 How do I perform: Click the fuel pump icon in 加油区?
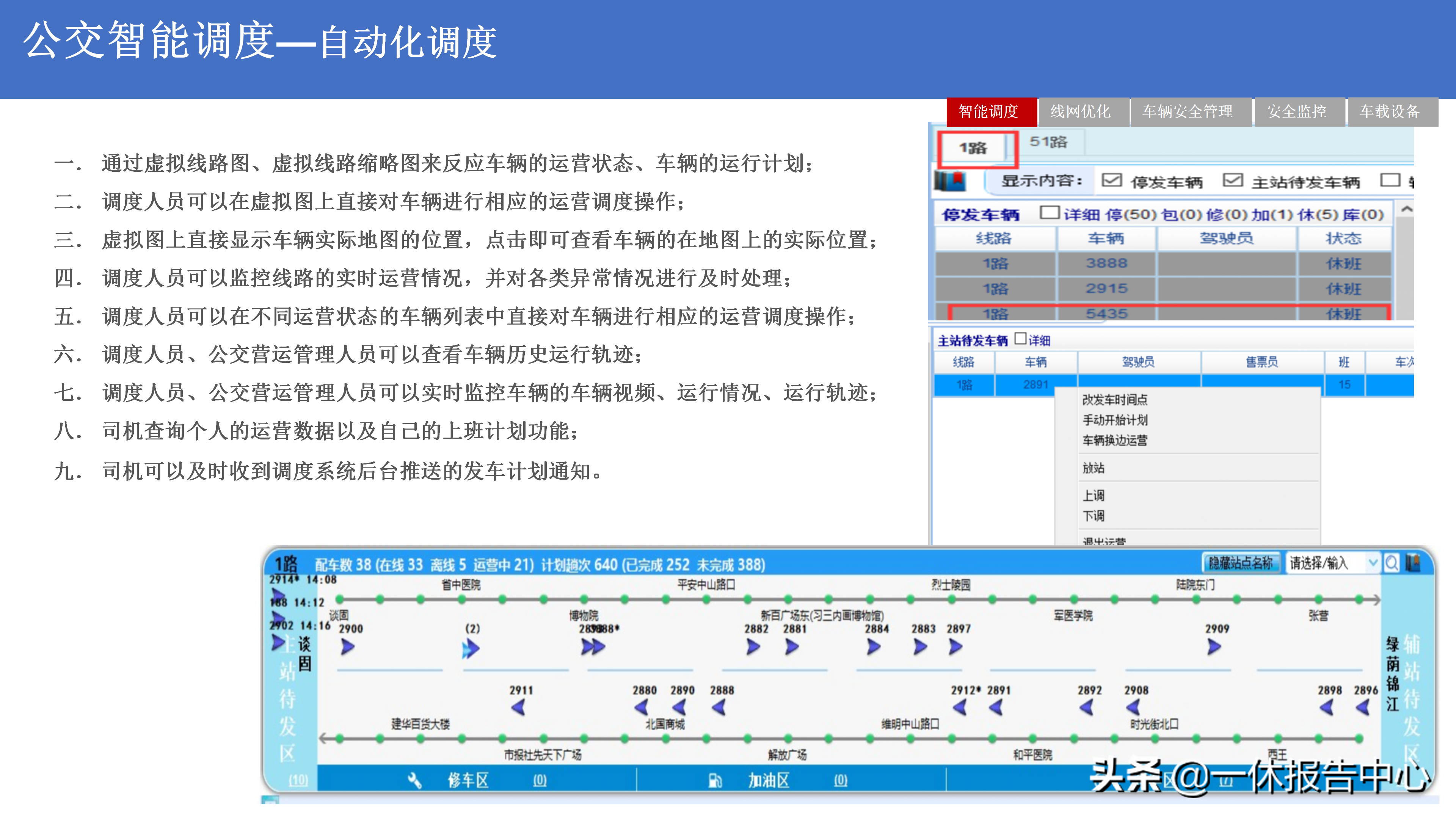[715, 781]
